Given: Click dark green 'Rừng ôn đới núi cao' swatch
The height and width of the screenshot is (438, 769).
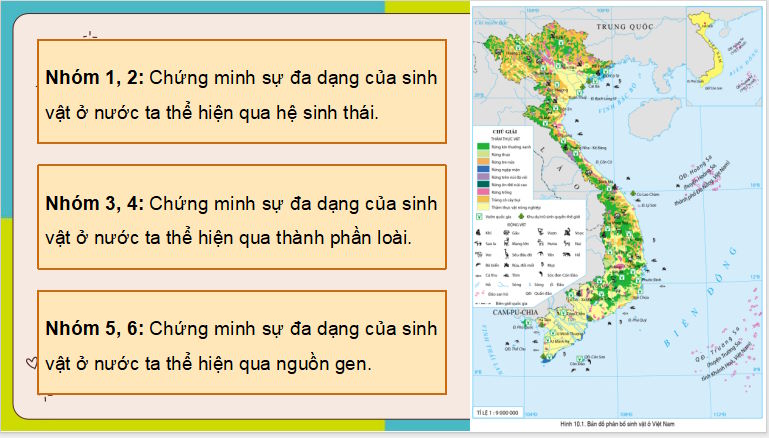Looking at the screenshot, I should [x=483, y=184].
